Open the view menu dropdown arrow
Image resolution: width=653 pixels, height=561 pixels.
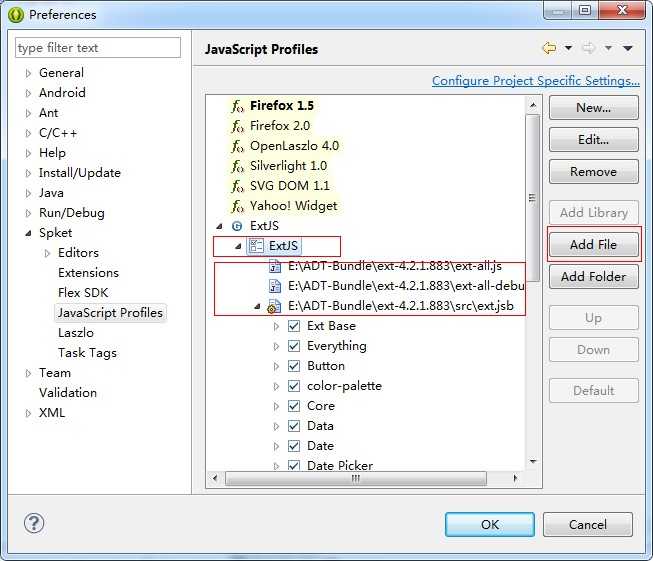[628, 48]
